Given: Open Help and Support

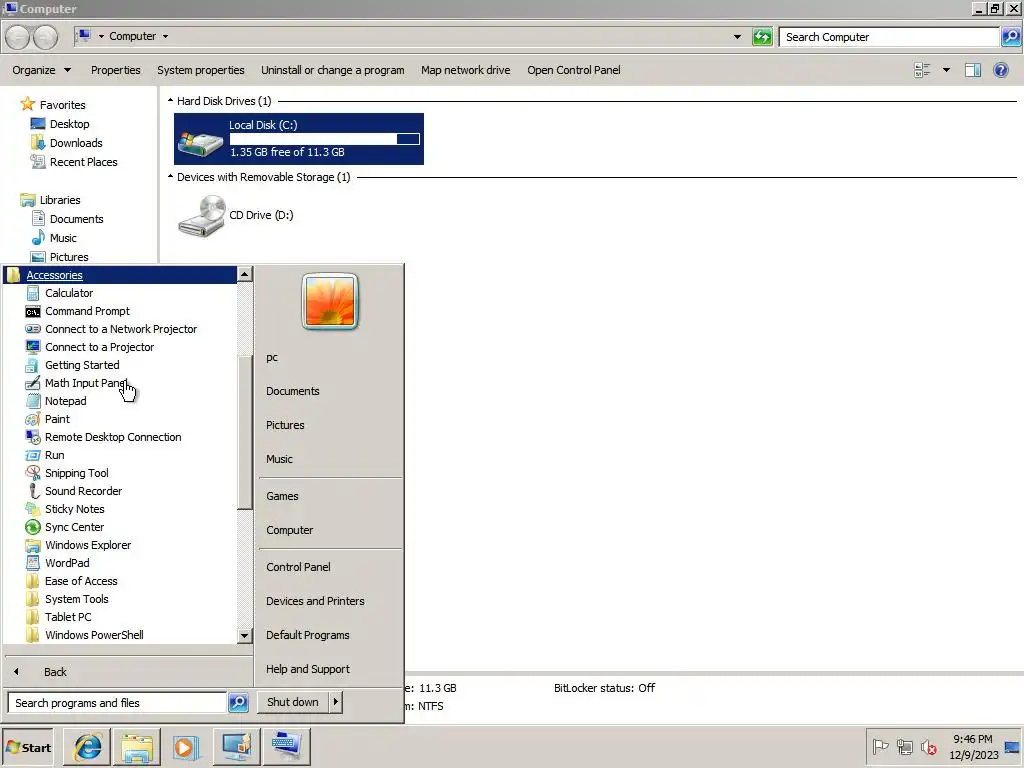Looking at the screenshot, I should click(308, 669).
